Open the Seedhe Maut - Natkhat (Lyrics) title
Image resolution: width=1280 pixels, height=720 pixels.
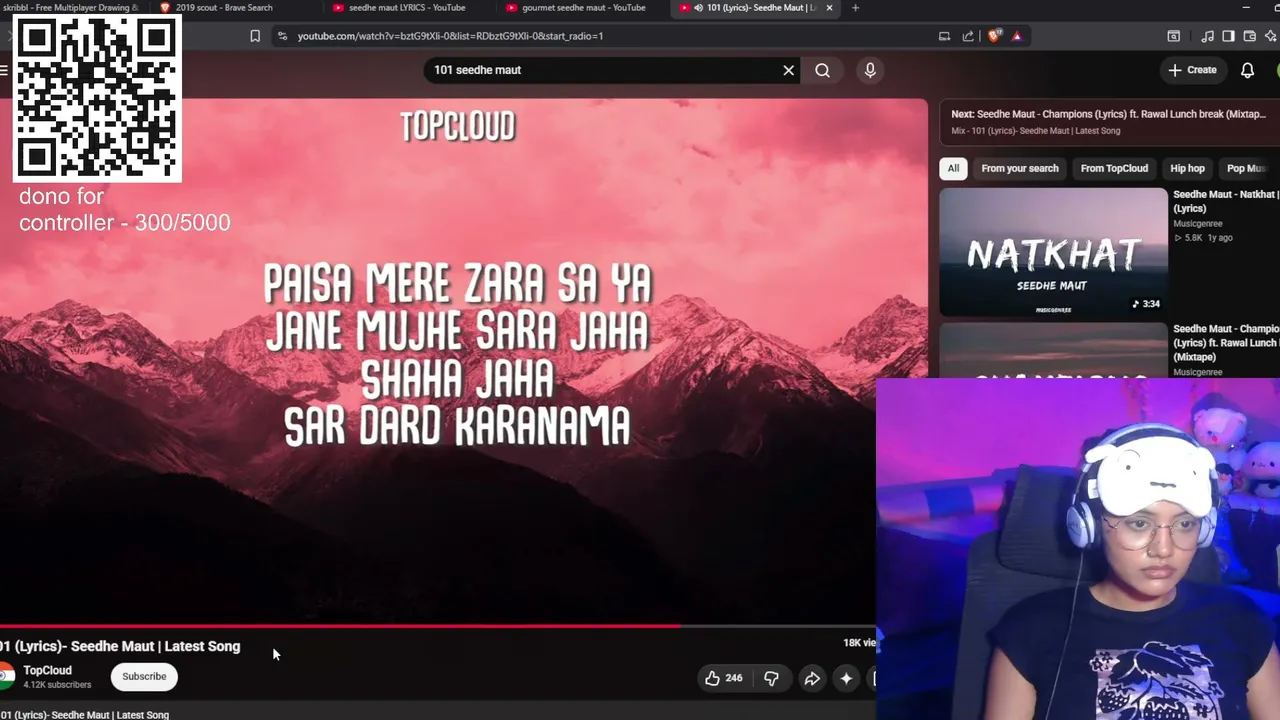point(1226,201)
